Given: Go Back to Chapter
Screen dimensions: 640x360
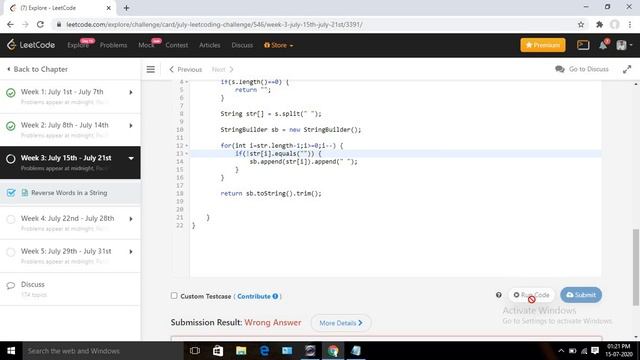Looking at the screenshot, I should (38, 69).
